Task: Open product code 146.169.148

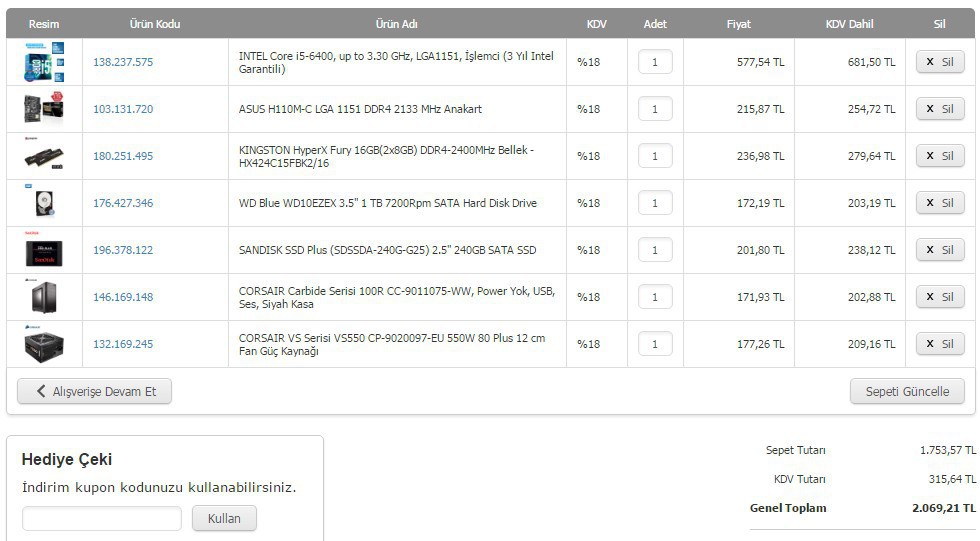Action: coord(123,297)
